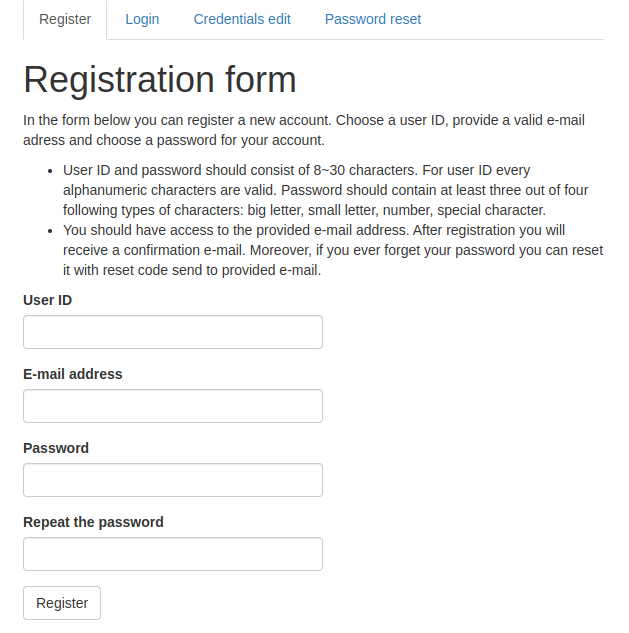Screen dimensions: 629x633
Task: Click the confirmation e-mail bullet text
Action: tap(330, 250)
